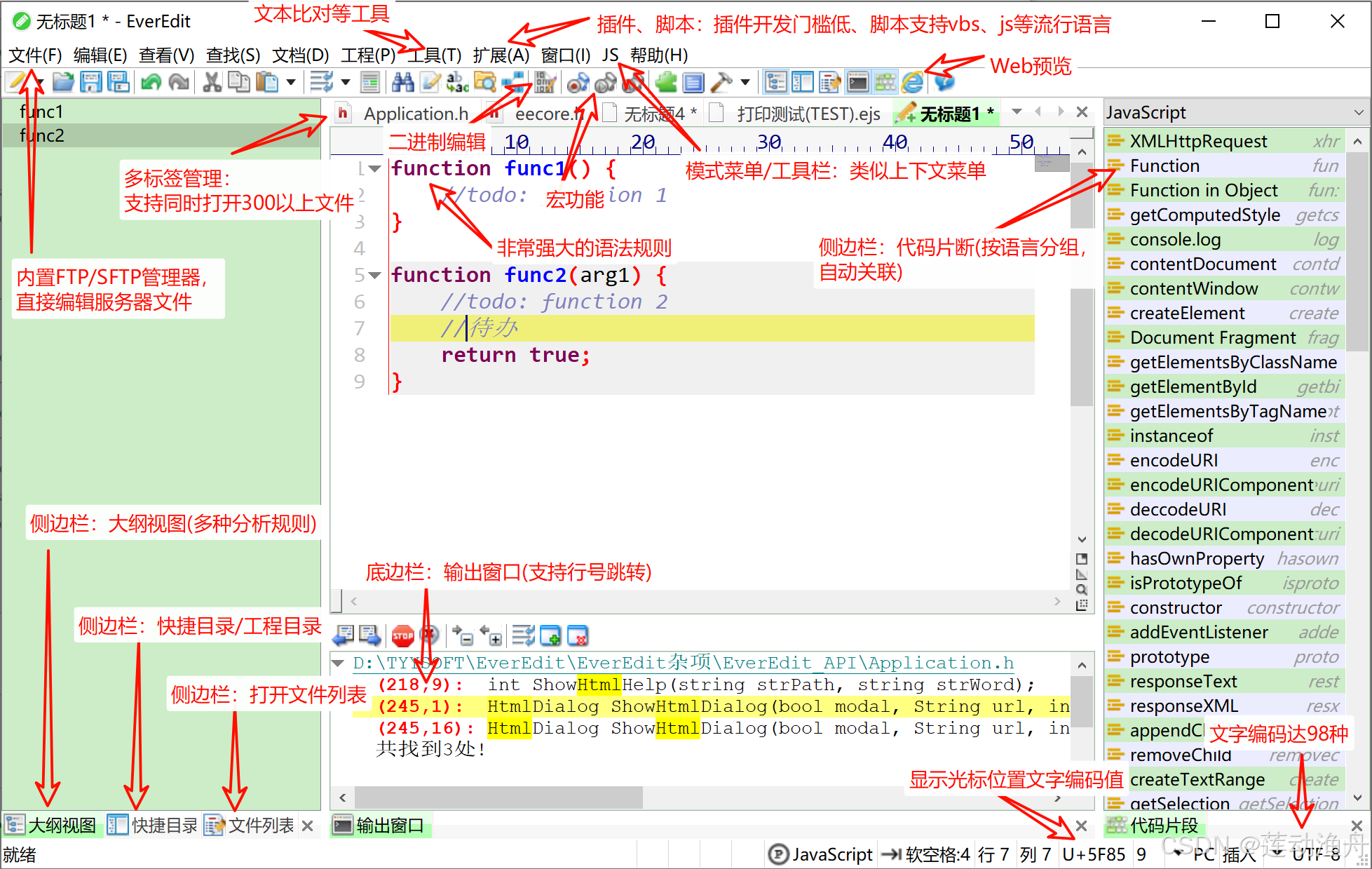Toggle the outline view panel button

click(x=775, y=82)
